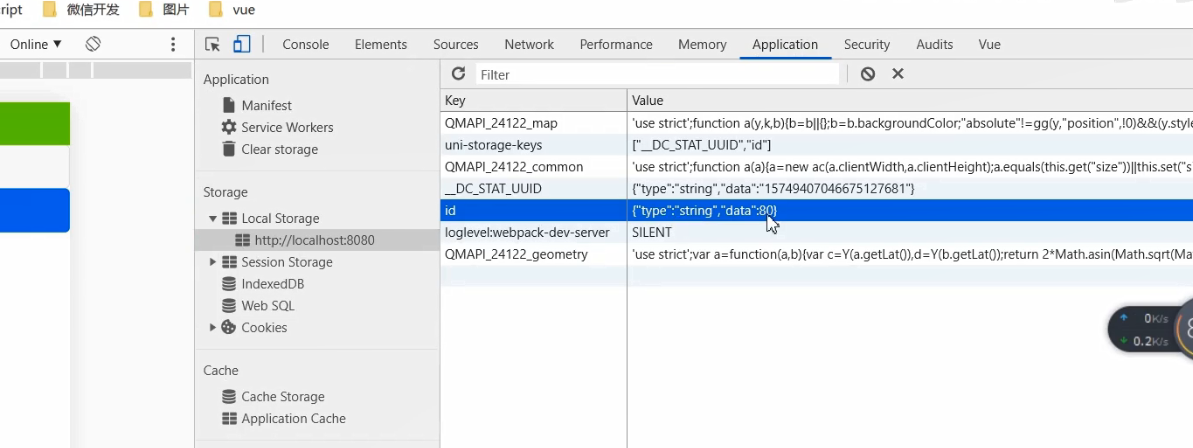Screen dimensions: 1193x448
Task: Click the refresh storage icon
Action: pyautogui.click(x=458, y=74)
